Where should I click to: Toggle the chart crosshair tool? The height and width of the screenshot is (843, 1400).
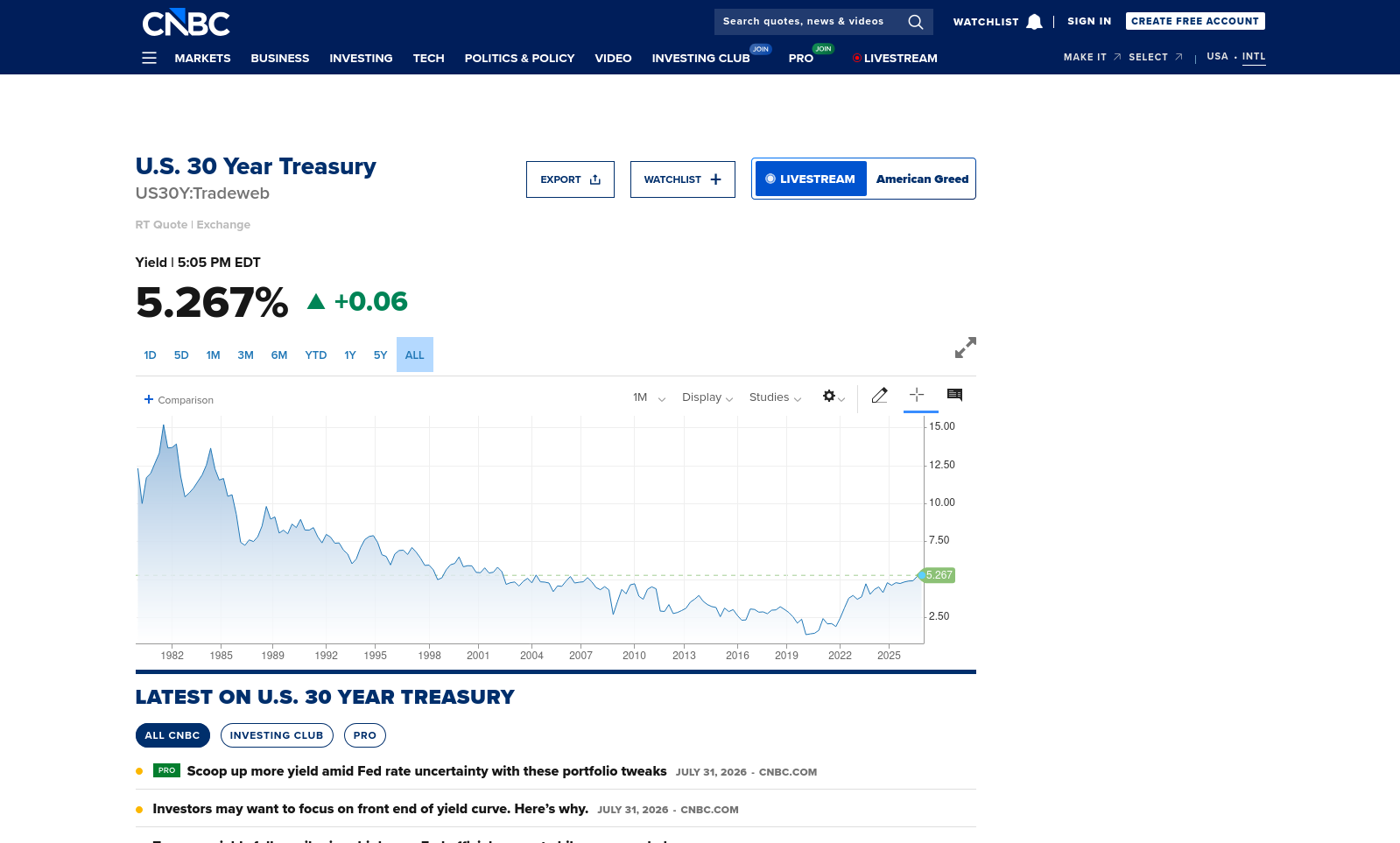(x=917, y=395)
